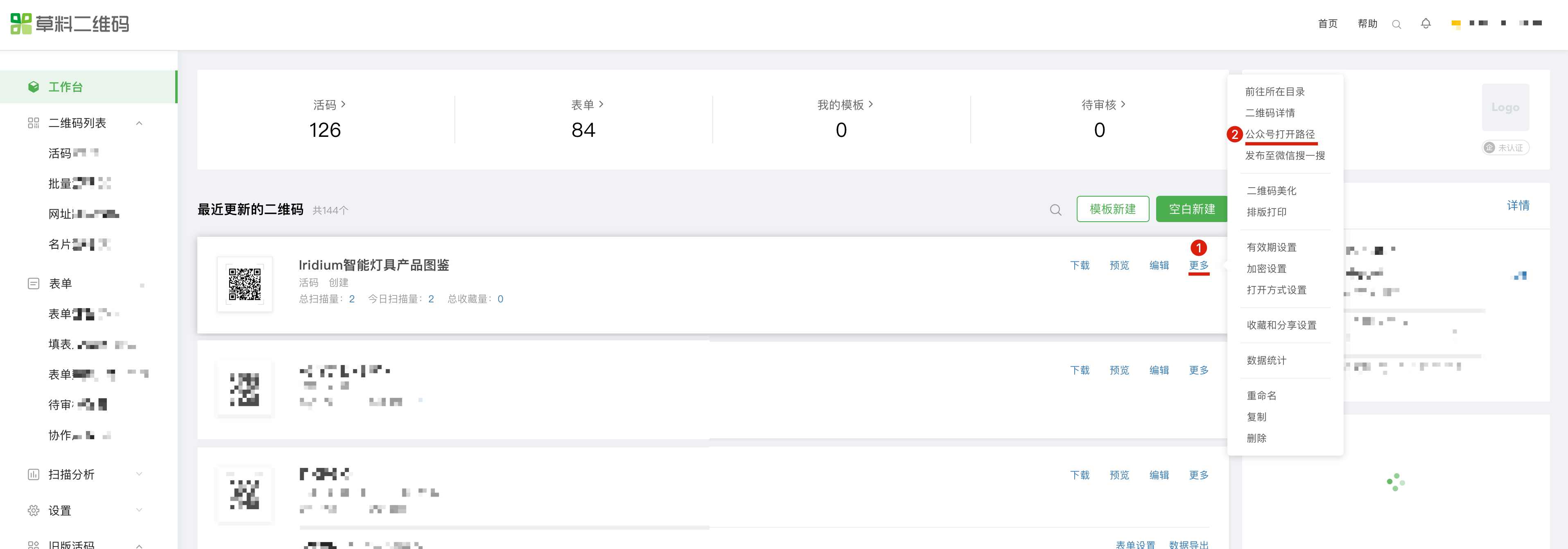Expand the 设置 section arrow
1568x549 pixels.
(x=139, y=510)
